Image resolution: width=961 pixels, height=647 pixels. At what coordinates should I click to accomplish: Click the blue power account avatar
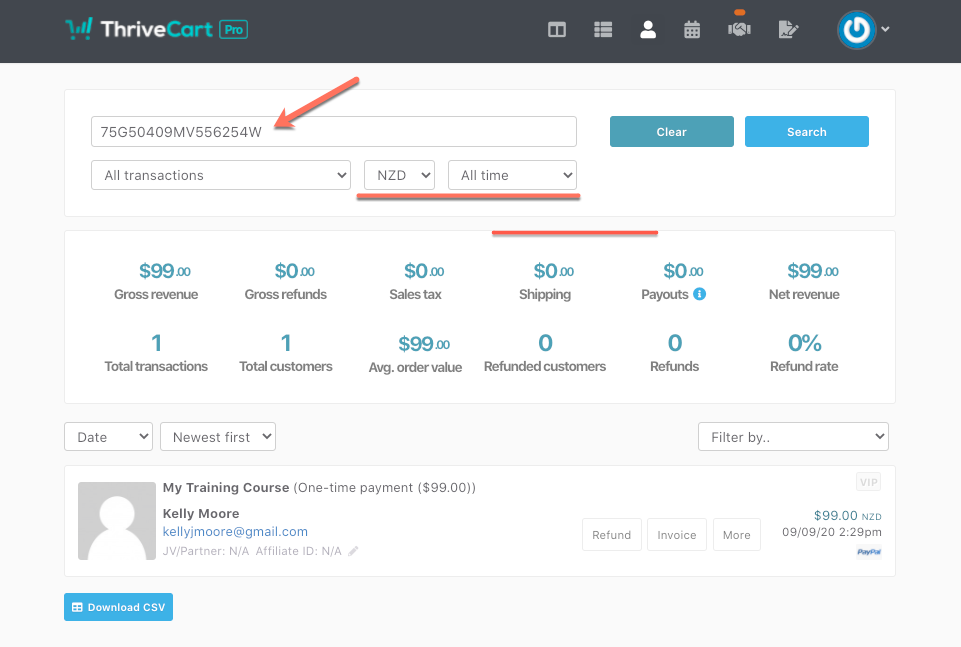pos(856,29)
